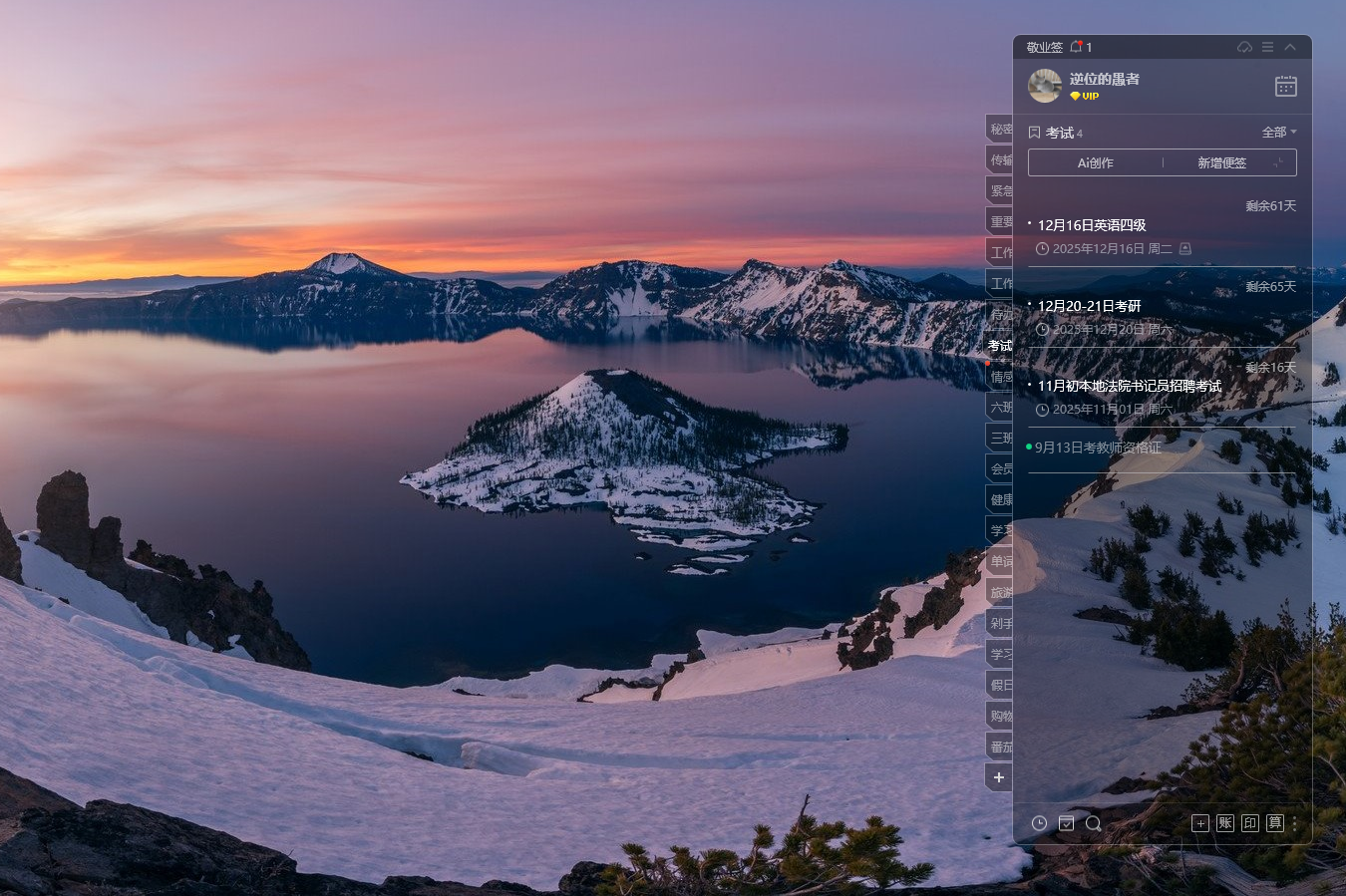1346x896 pixels.
Task: Select the 健康 category tab
Action: click(x=1000, y=499)
